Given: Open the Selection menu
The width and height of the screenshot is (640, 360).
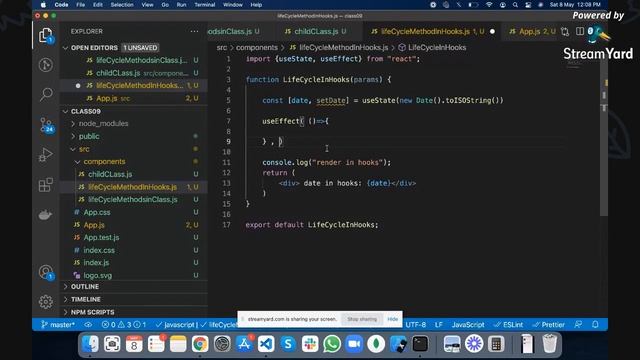Looking at the screenshot, I should tap(122, 5).
